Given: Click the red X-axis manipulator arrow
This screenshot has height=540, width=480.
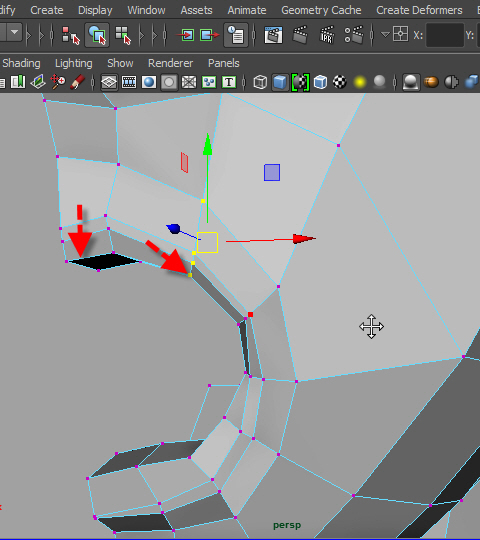Looking at the screenshot, I should point(304,238).
